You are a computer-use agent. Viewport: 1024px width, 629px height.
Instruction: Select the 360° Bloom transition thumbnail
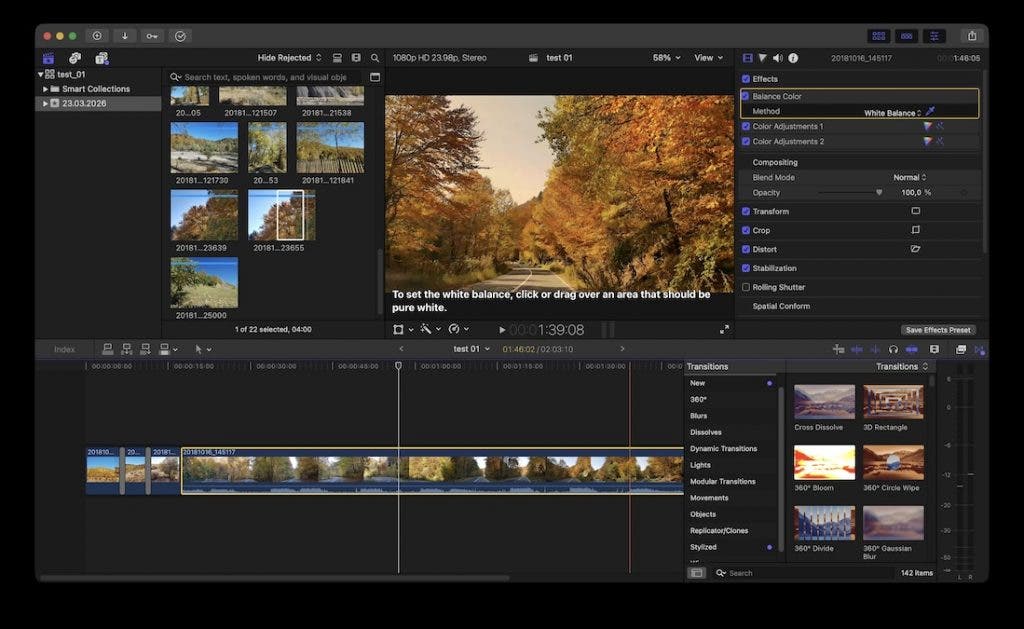point(824,462)
